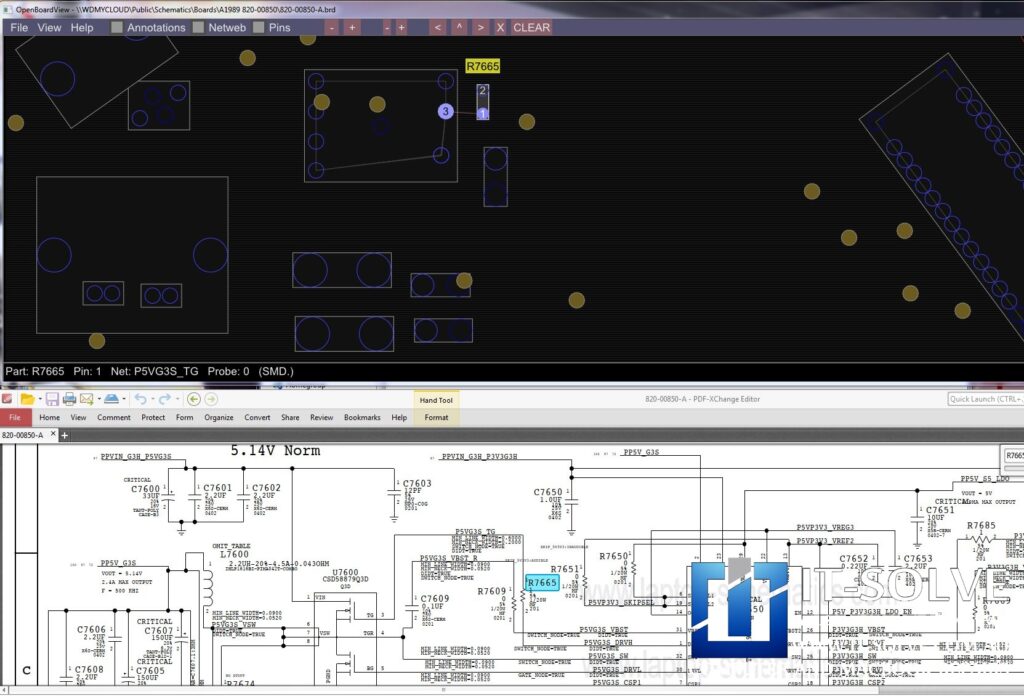Select pin 2 of R7665 on board
1024x696 pixels.
(x=483, y=90)
